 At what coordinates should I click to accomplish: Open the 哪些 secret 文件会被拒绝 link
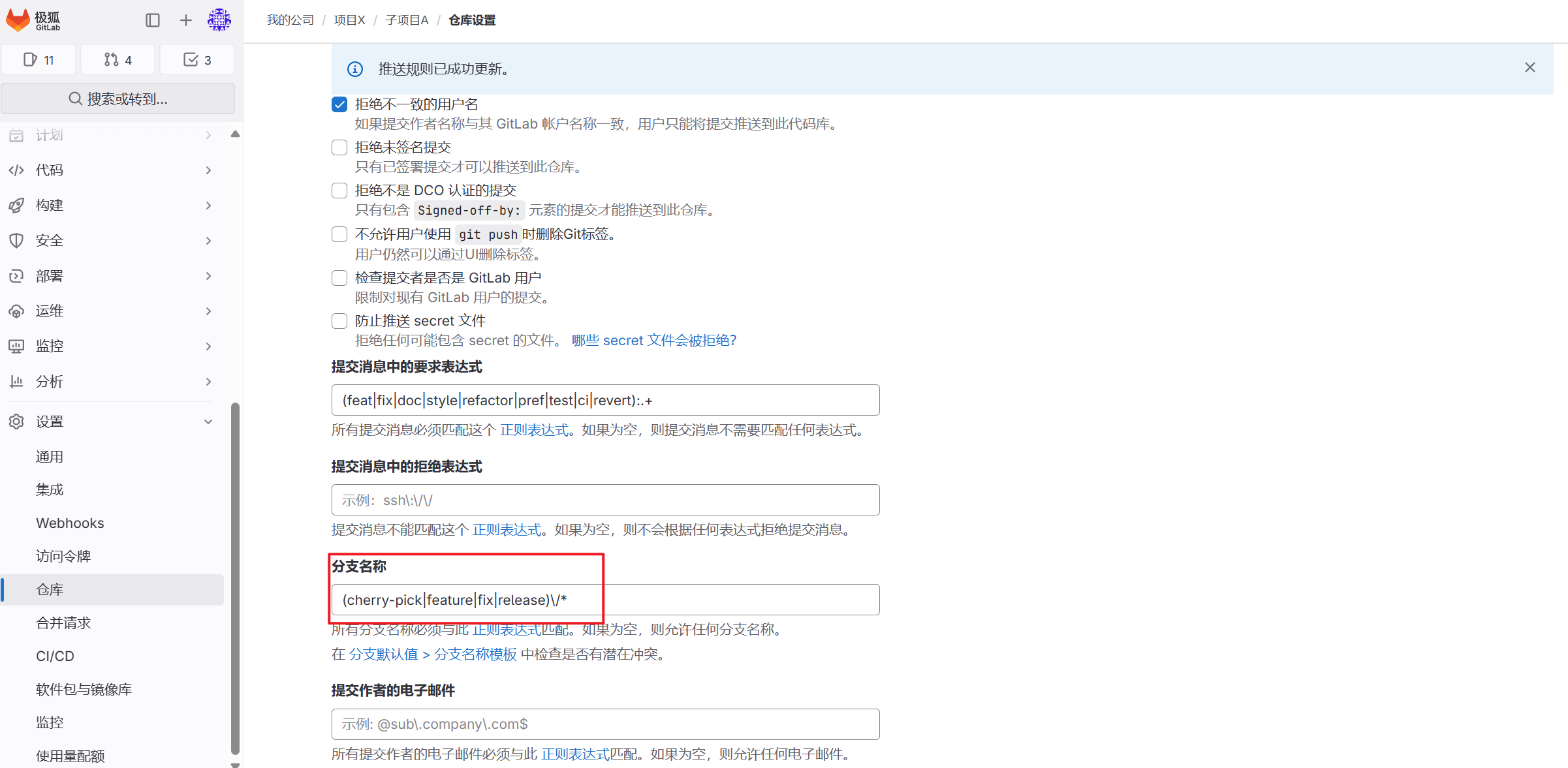pos(653,340)
